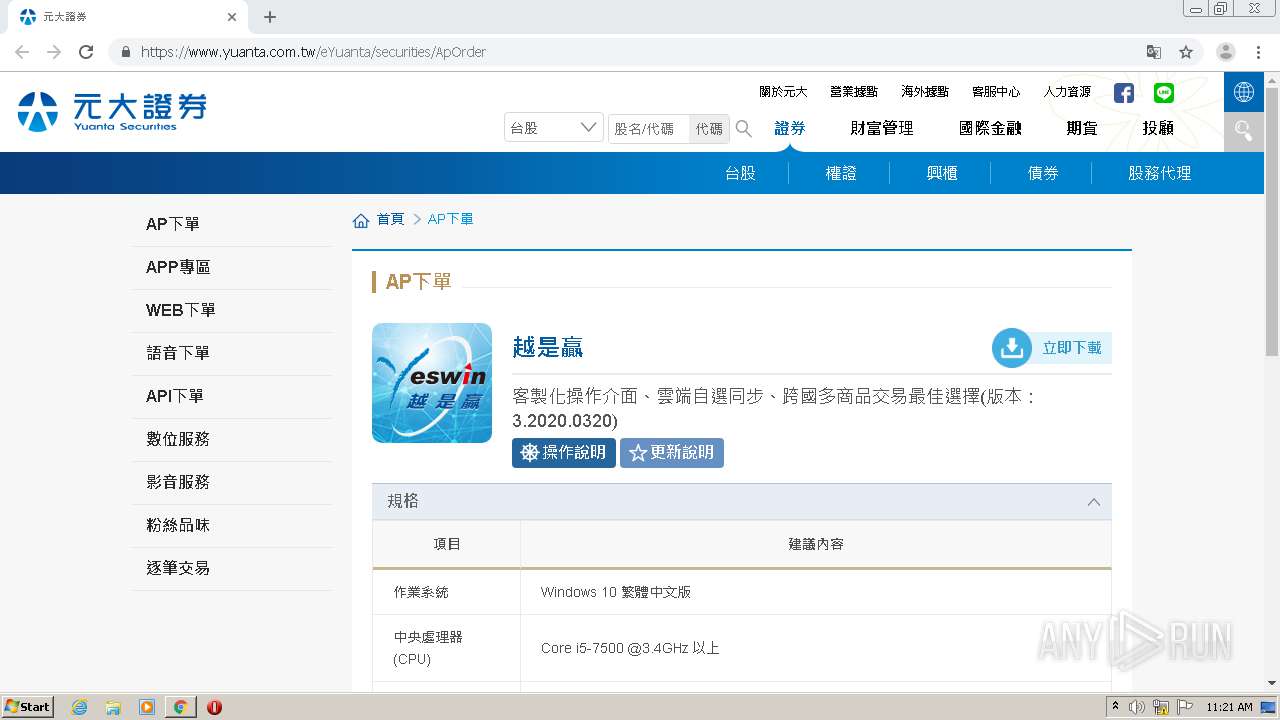View site security padlock info

point(126,52)
